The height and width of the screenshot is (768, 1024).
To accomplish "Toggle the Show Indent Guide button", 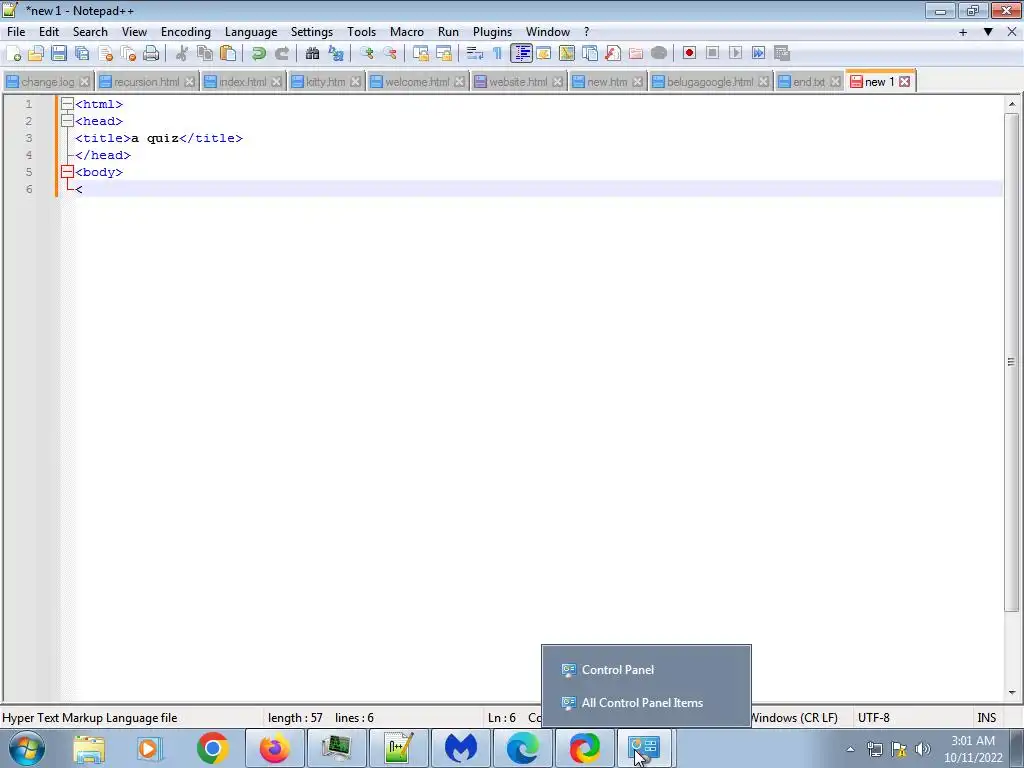I will pyautogui.click(x=521, y=54).
